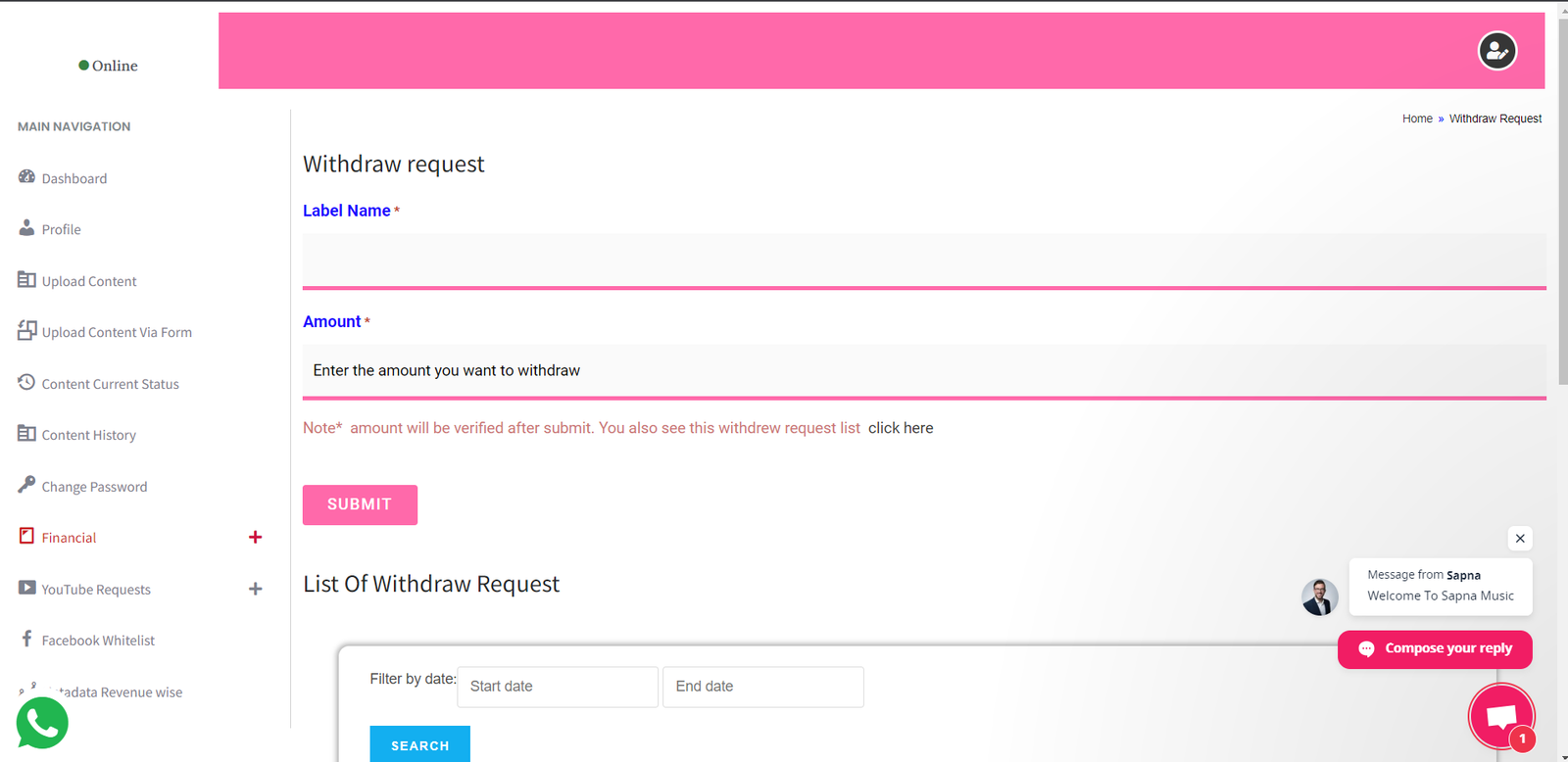Click the Change Password key icon
Image resolution: width=1568 pixels, height=762 pixels.
point(26,485)
